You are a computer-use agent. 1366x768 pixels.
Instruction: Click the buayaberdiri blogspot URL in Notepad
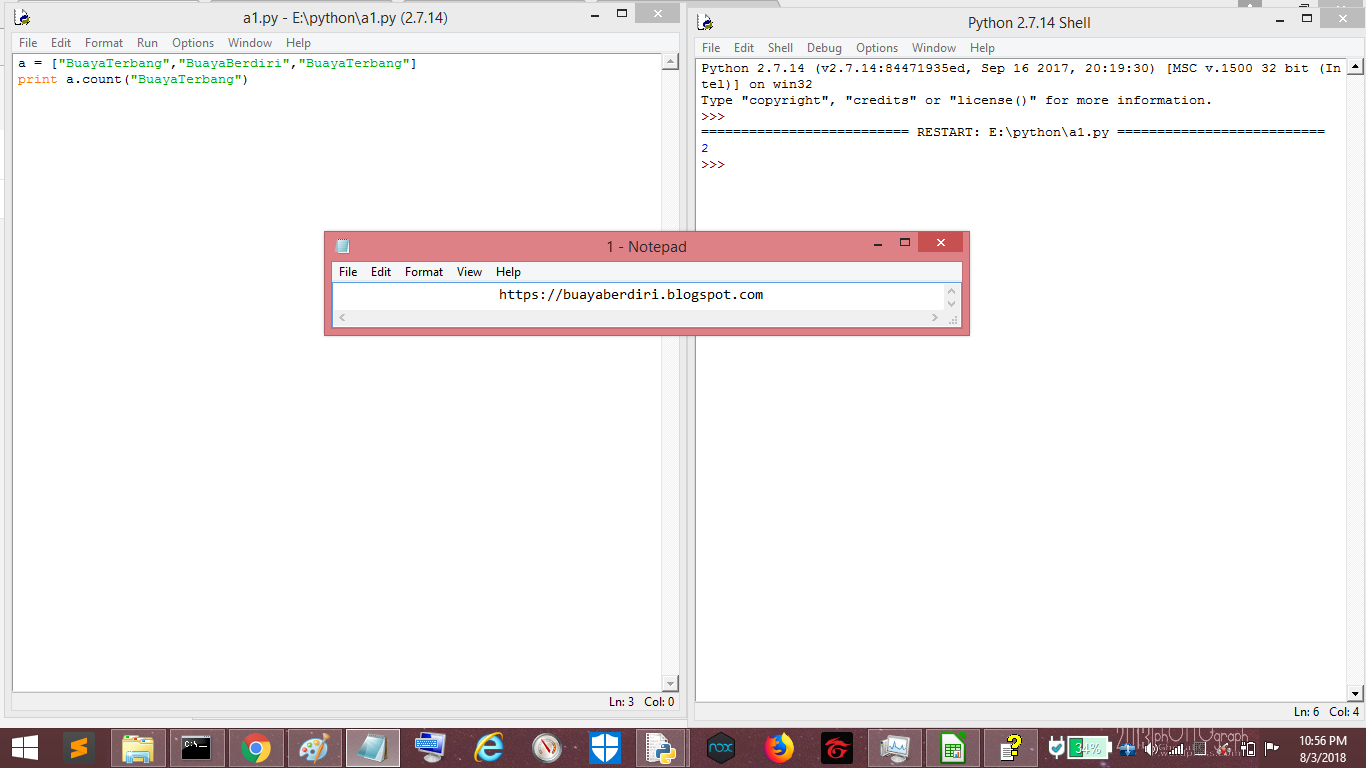pyautogui.click(x=630, y=294)
